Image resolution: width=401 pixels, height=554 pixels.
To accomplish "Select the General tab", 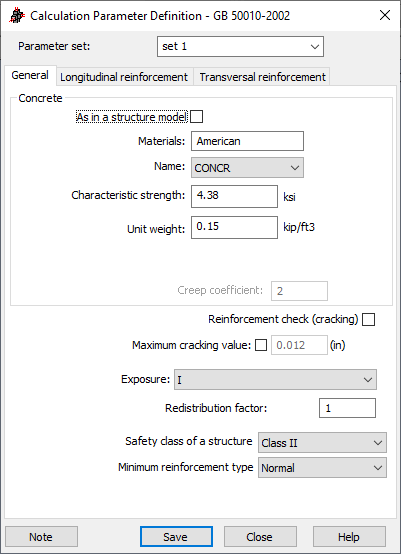I will 30,75.
